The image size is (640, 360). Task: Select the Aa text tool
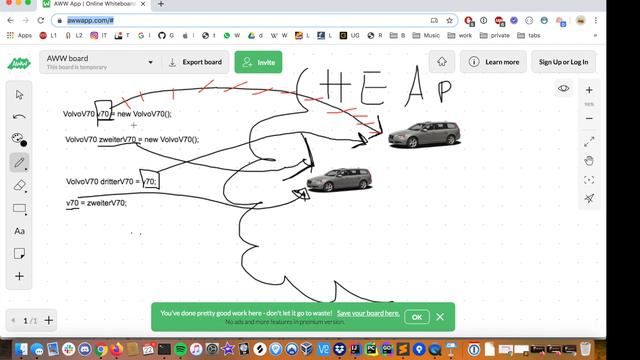click(x=19, y=231)
